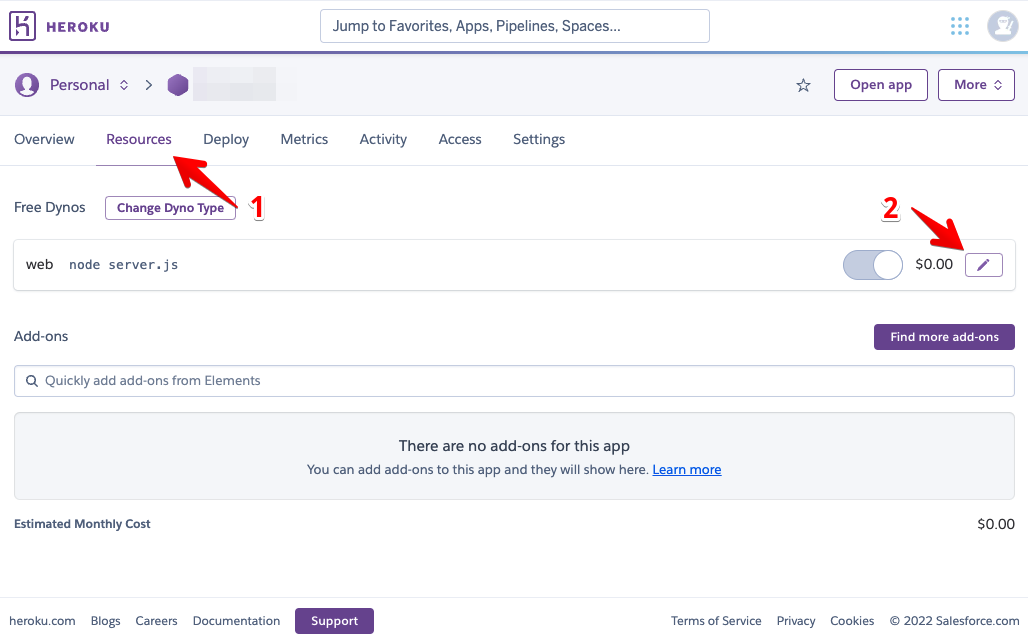Open the Settings tab

click(539, 139)
